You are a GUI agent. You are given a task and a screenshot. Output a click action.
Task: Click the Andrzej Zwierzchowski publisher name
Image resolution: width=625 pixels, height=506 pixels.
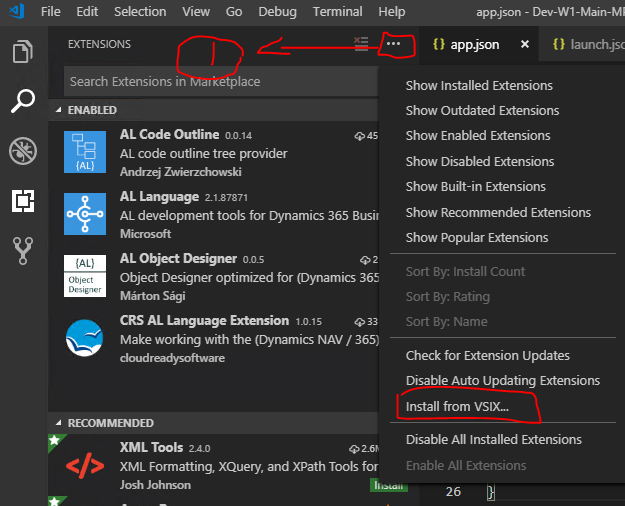pos(181,172)
